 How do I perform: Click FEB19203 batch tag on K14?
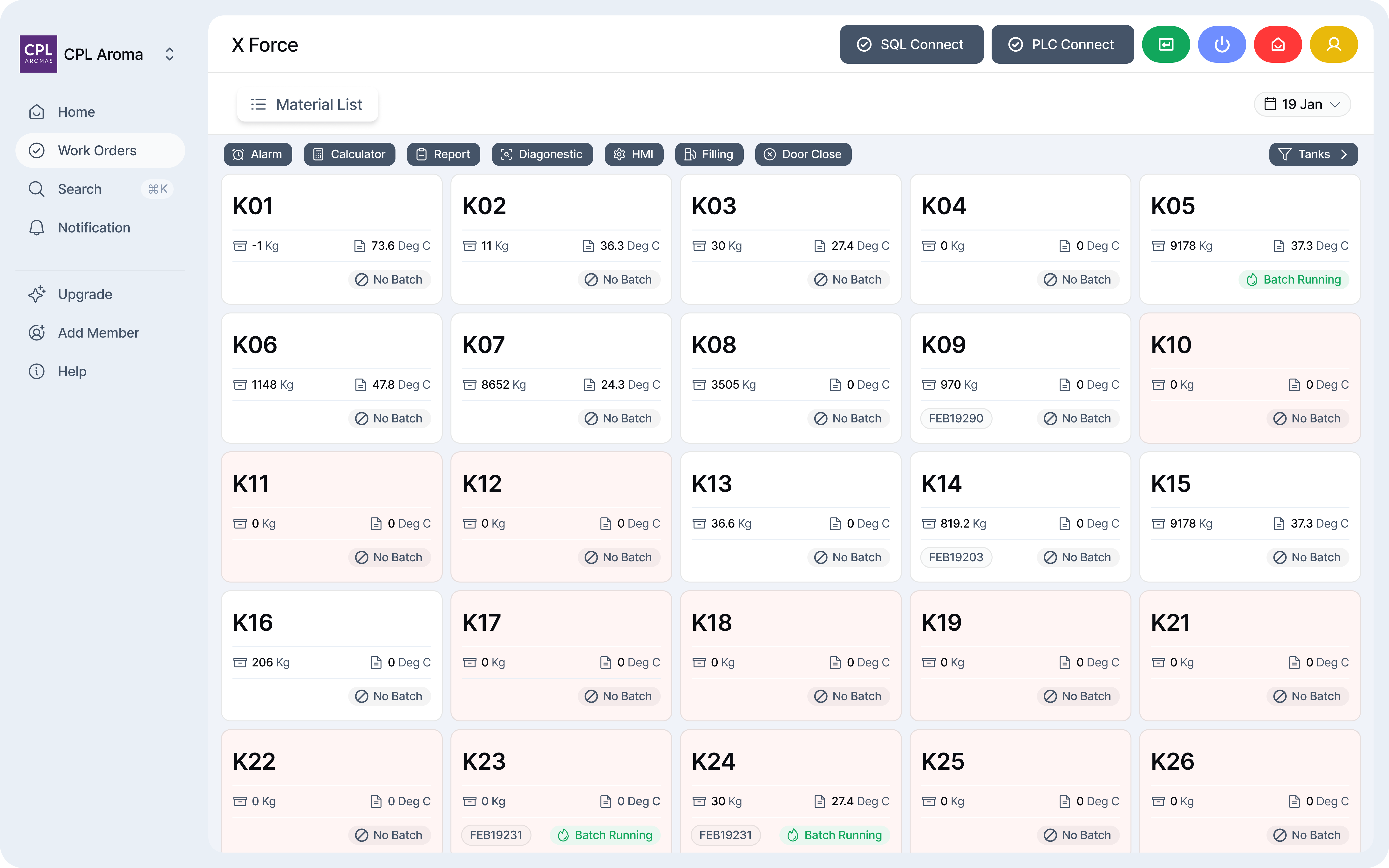pyautogui.click(x=956, y=557)
